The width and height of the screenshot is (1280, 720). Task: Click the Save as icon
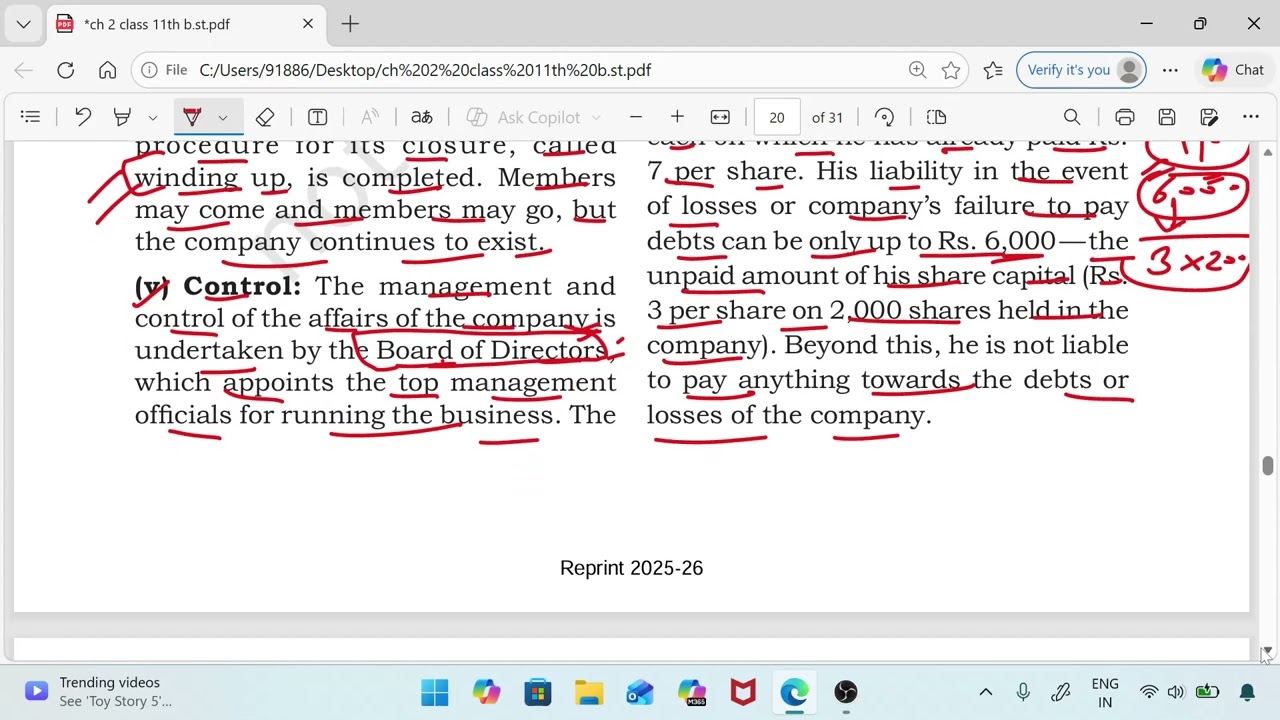[x=1209, y=117]
